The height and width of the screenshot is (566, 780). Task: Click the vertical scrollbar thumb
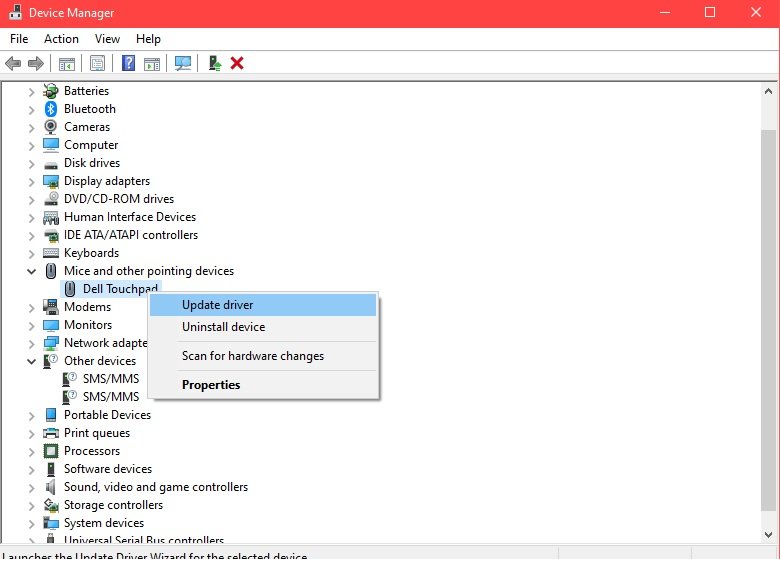click(768, 319)
